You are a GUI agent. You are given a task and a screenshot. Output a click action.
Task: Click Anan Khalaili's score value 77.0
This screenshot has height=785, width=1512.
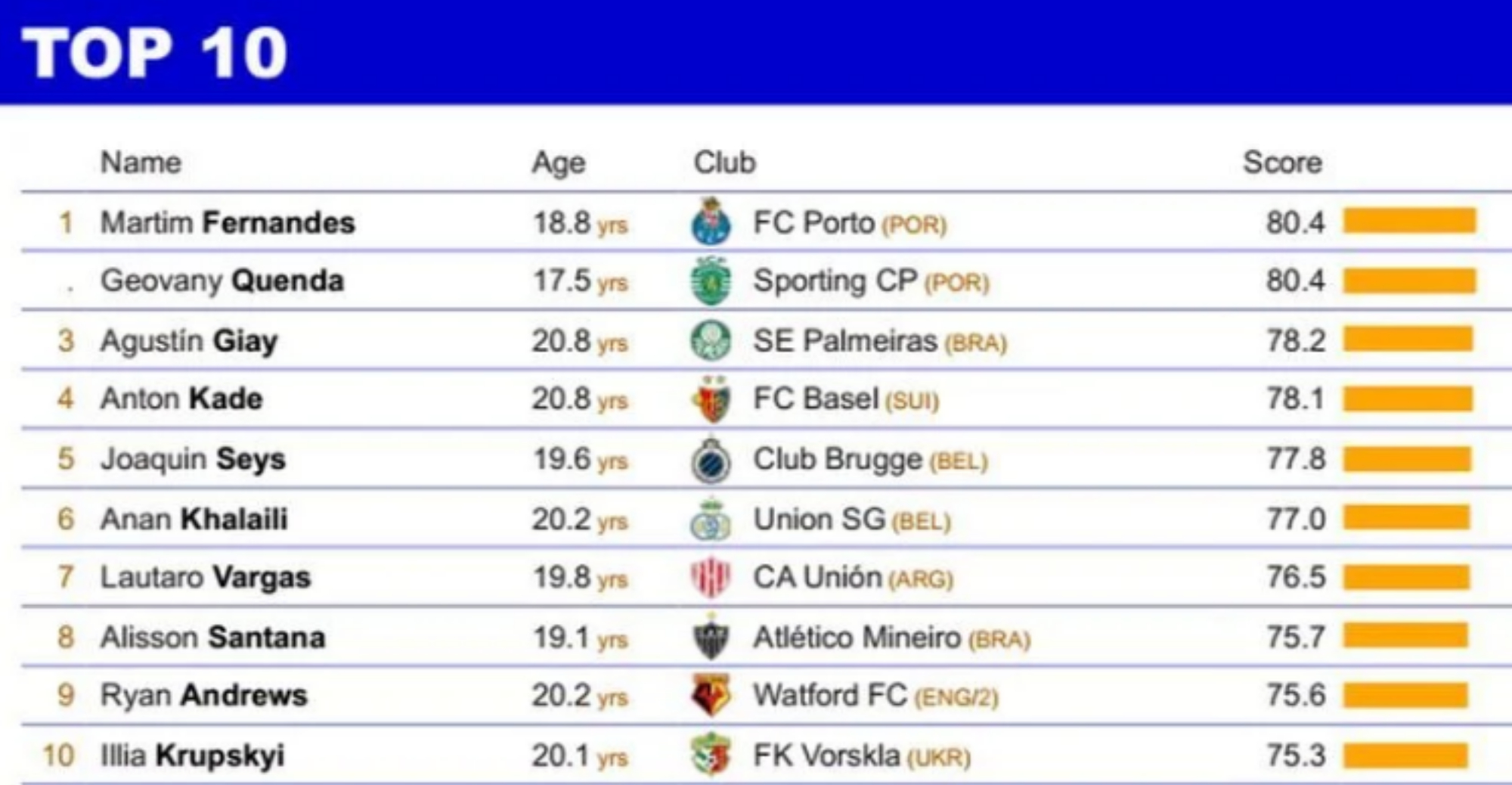(x=1296, y=520)
